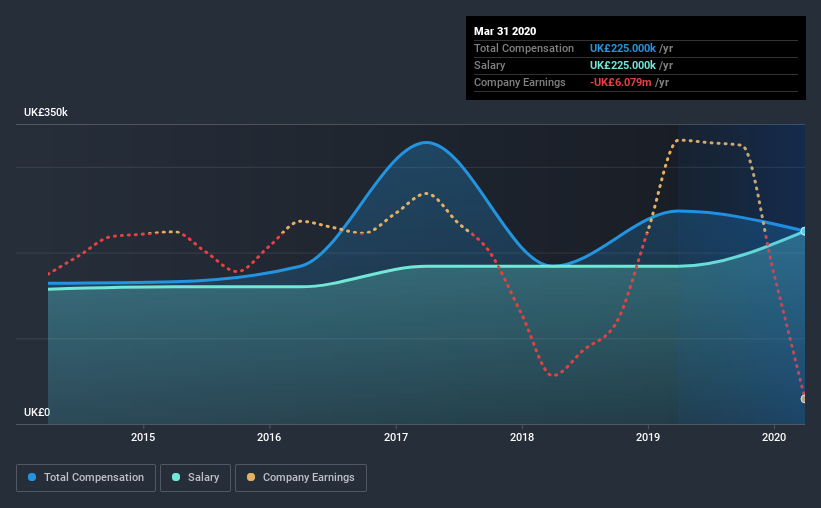
Task: Toggle the Total Compensation legend button
Action: point(86,478)
